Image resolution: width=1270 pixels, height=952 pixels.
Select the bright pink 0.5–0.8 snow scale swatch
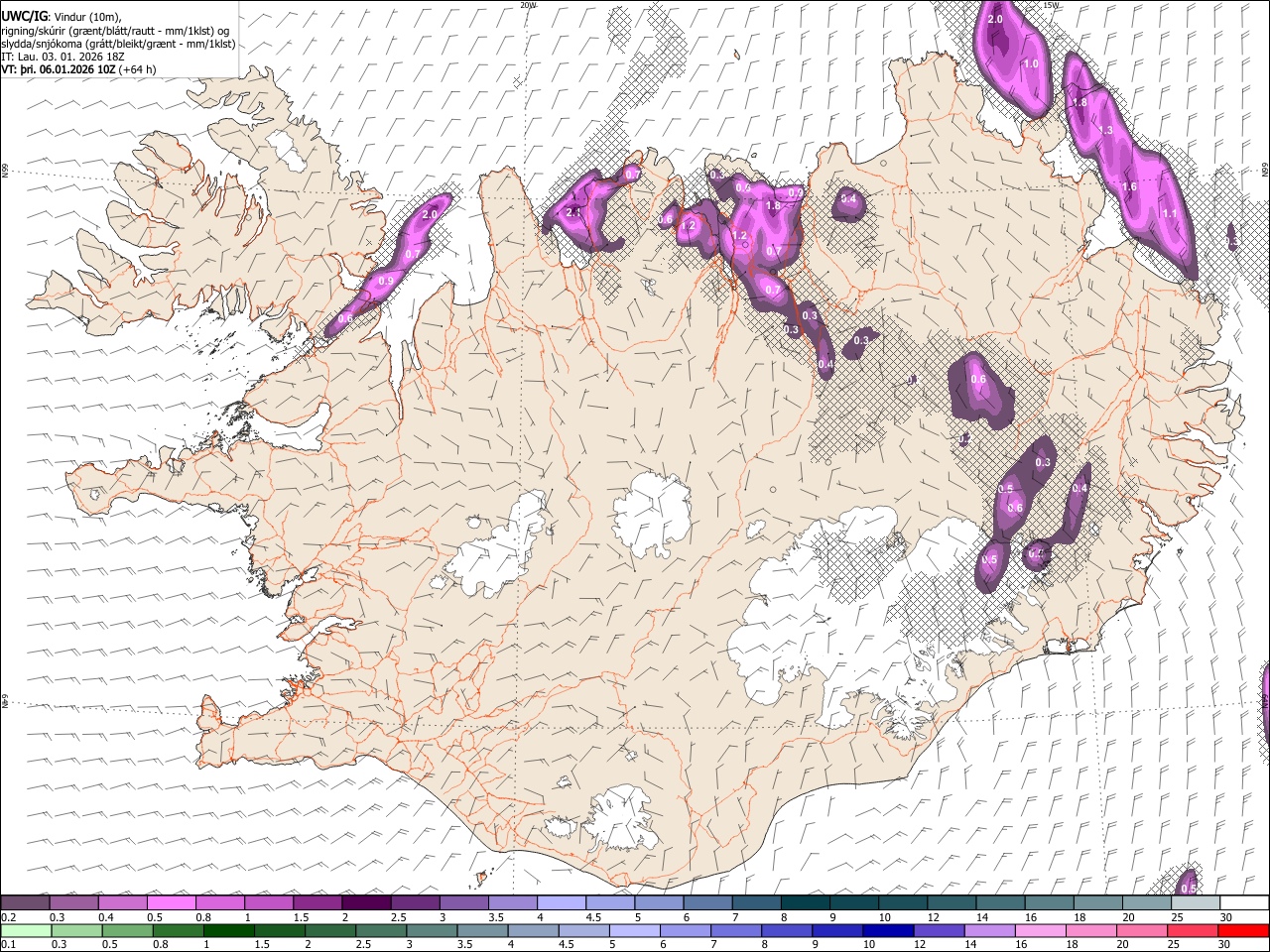pos(172,902)
